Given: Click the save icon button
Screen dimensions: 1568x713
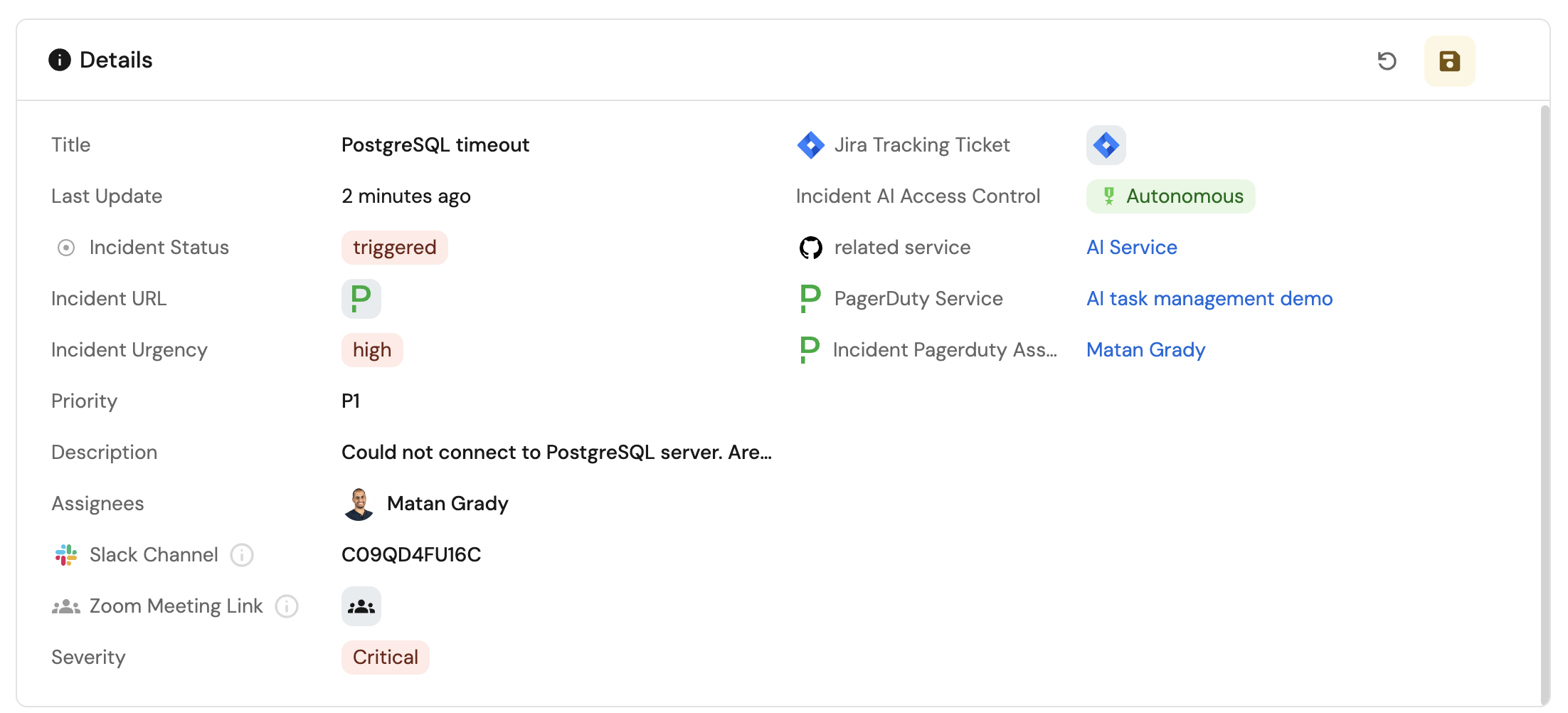Looking at the screenshot, I should coord(1449,61).
